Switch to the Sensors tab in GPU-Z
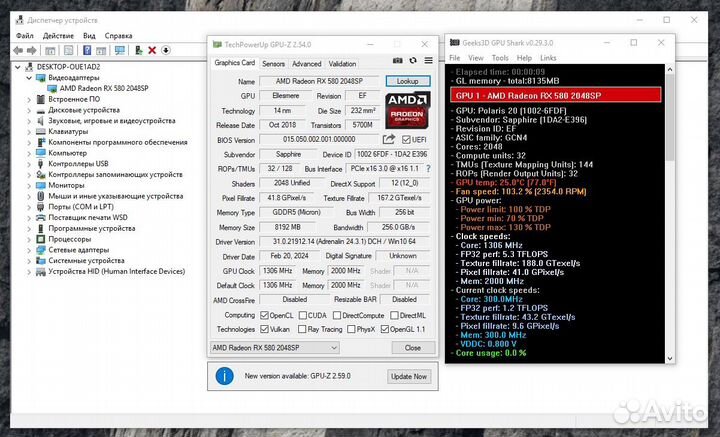This screenshot has width=720, height=437. tap(273, 64)
